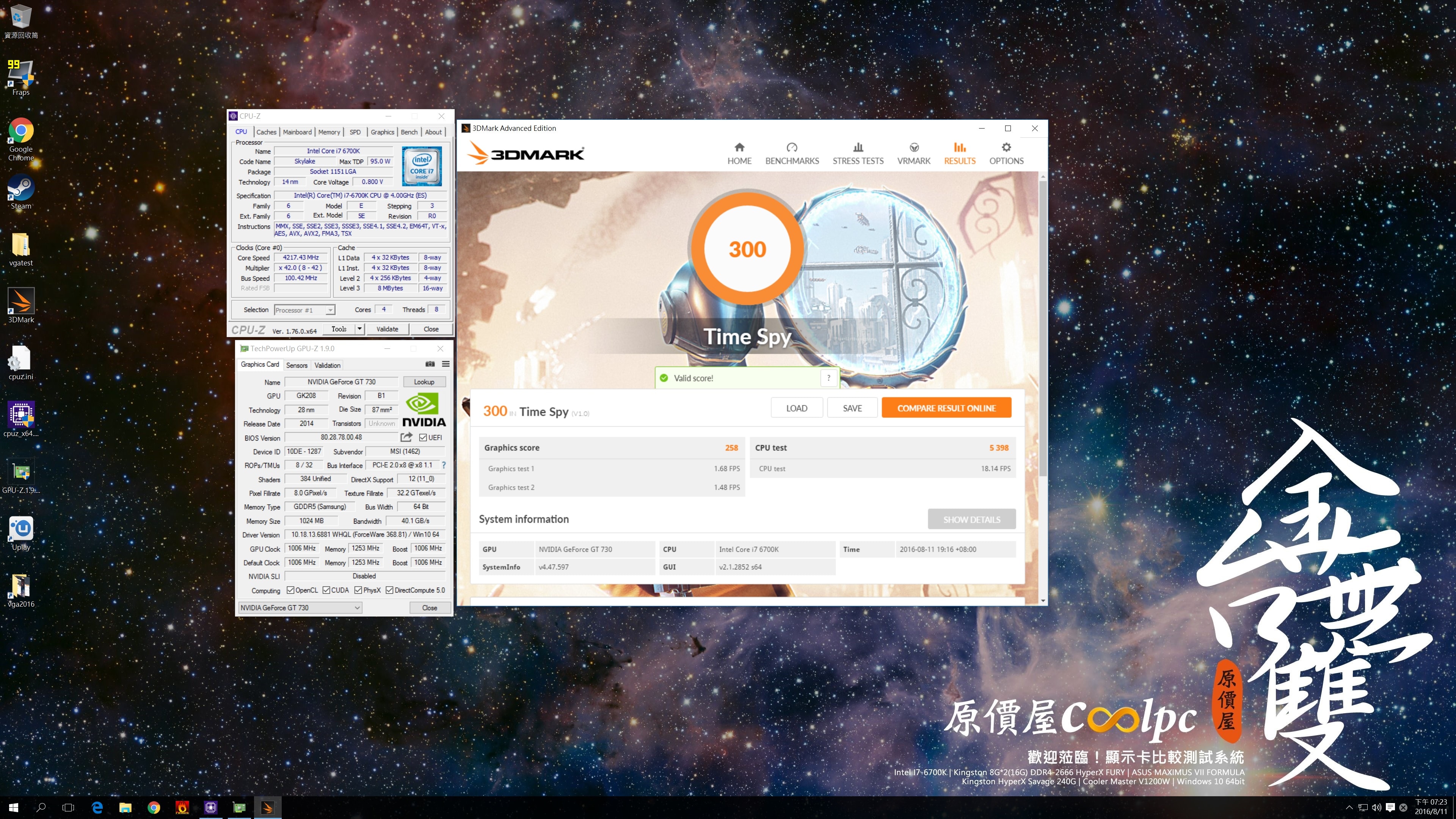The height and width of the screenshot is (819, 1456).
Task: Click the Bus Interface question mark icon
Action: (x=444, y=465)
